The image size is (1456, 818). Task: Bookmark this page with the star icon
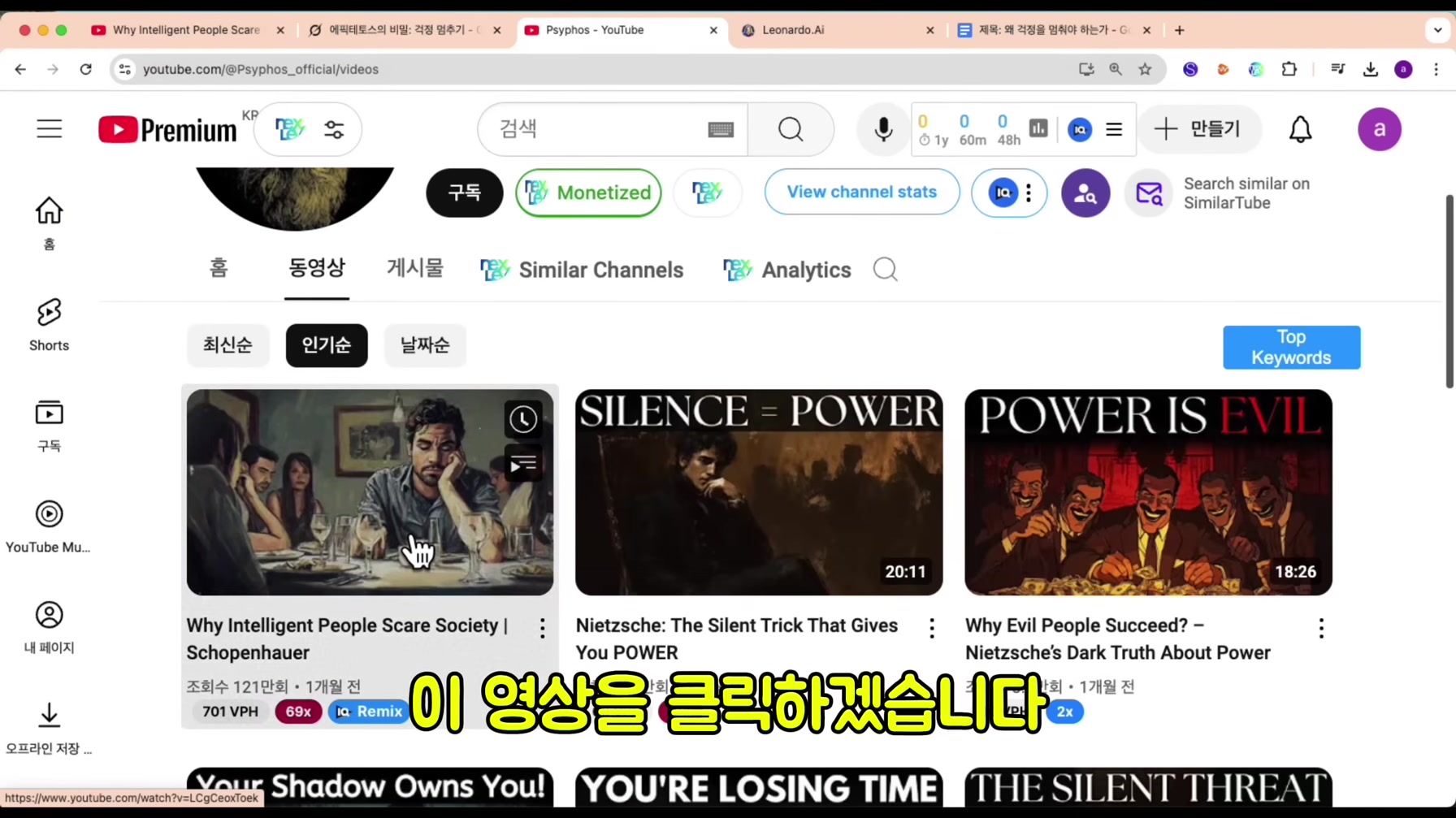click(1145, 69)
